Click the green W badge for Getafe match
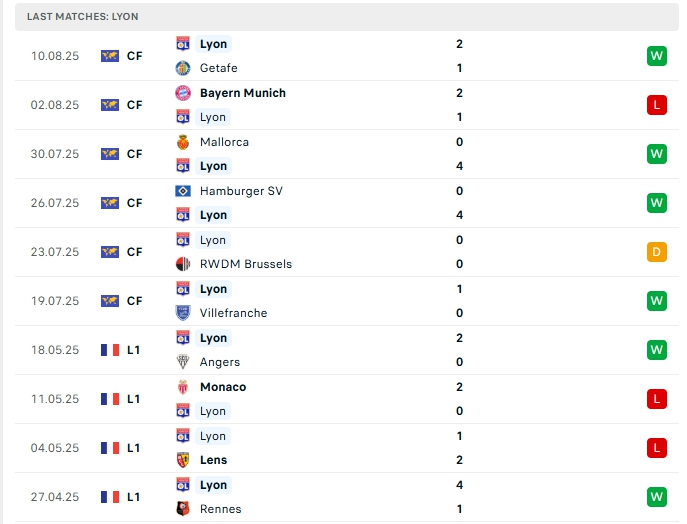The width and height of the screenshot is (687, 524). pos(656,56)
